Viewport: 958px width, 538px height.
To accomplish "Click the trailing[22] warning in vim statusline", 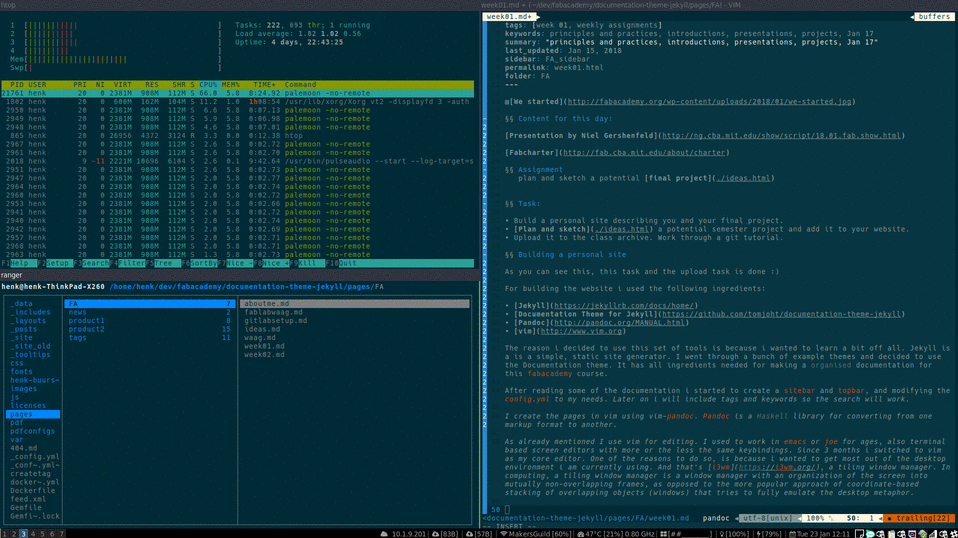I will tap(918, 518).
